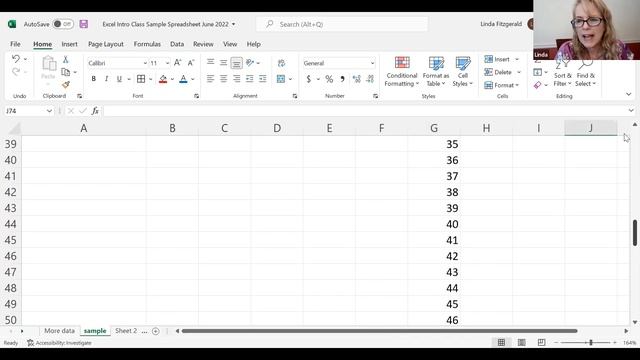Click the Search box
640x360 pixels.
coord(342,24)
